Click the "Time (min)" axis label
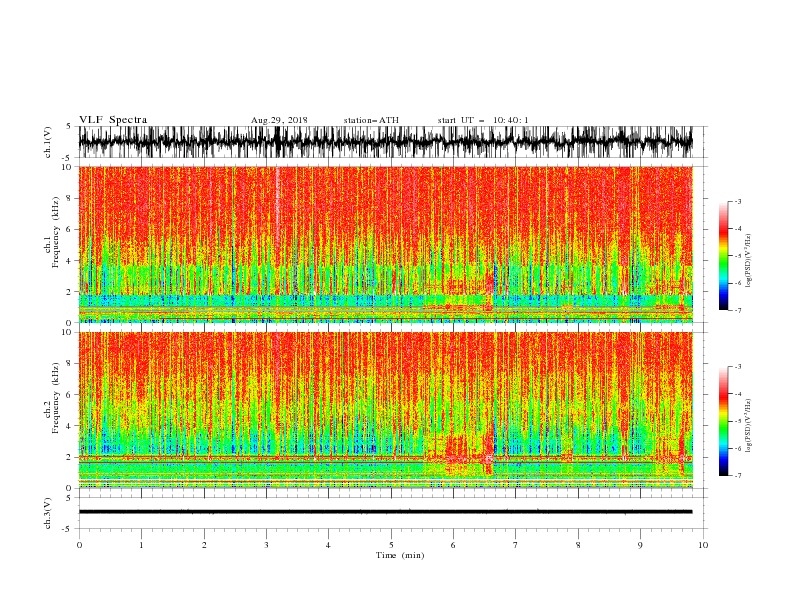Image resolution: width=792 pixels, height=612 pixels. (400, 555)
